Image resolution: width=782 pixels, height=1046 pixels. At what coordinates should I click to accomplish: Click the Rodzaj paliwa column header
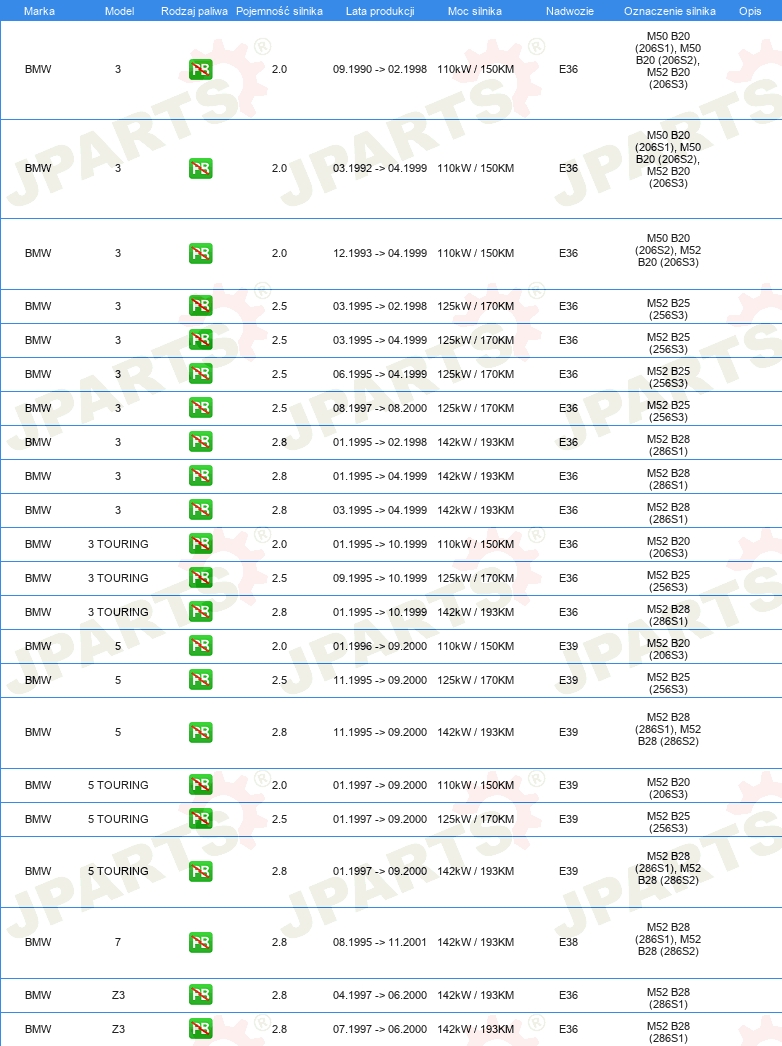point(194,11)
